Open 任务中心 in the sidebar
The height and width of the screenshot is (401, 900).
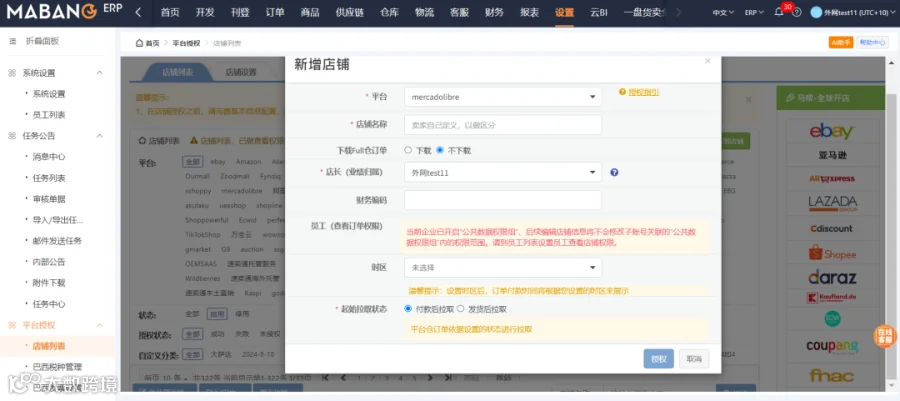(49, 304)
